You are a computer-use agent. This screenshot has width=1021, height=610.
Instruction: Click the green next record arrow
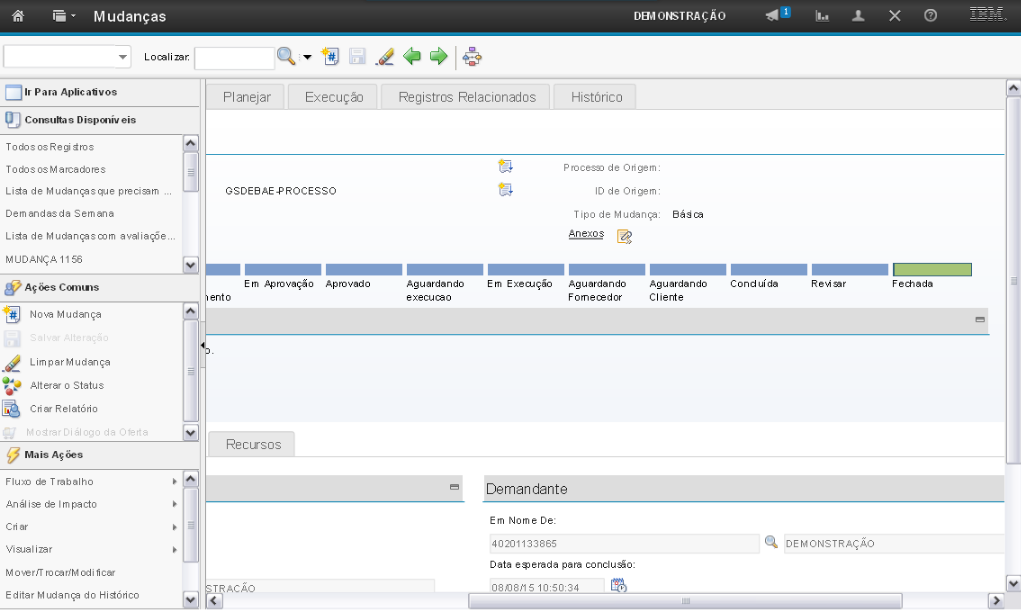(438, 57)
